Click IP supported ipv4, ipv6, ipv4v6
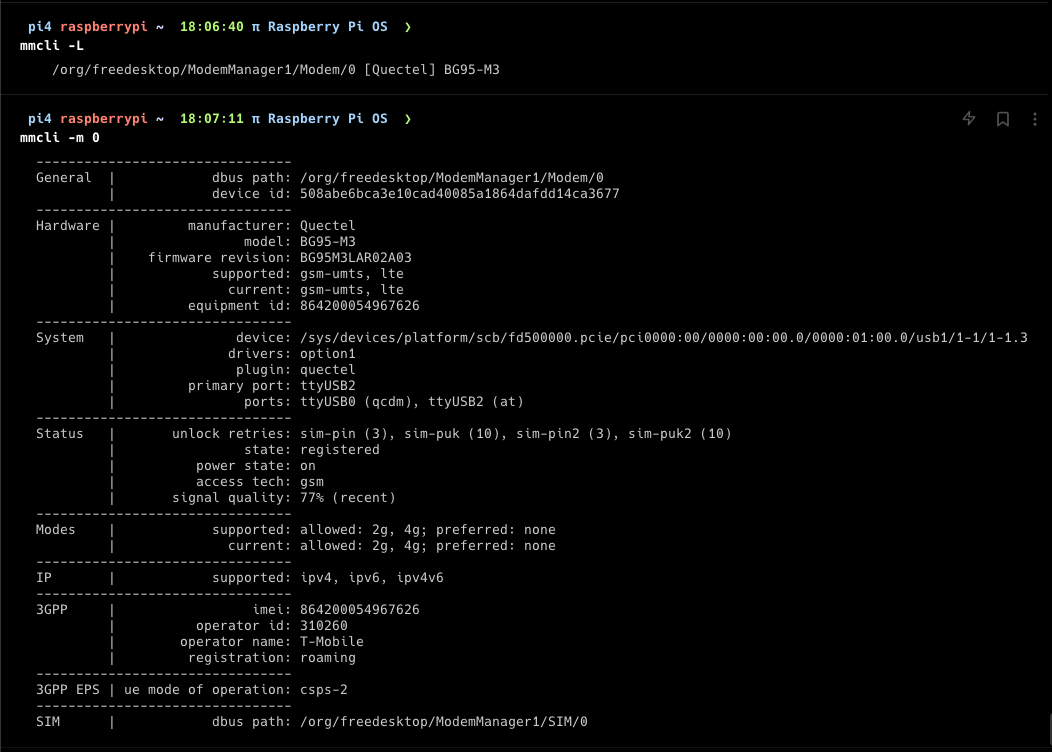Image resolution: width=1052 pixels, height=752 pixels. pos(372,578)
